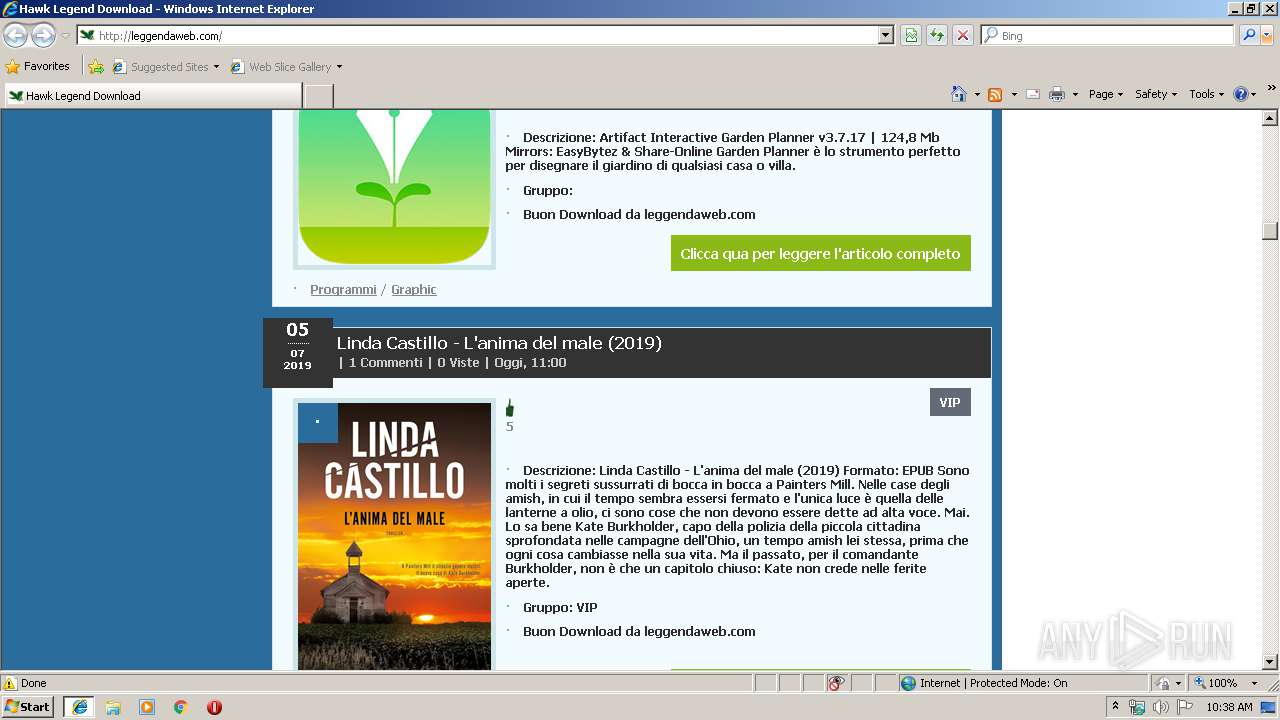Viewport: 1280px width, 720px height.
Task: Click in the URL address field
Action: (485, 35)
